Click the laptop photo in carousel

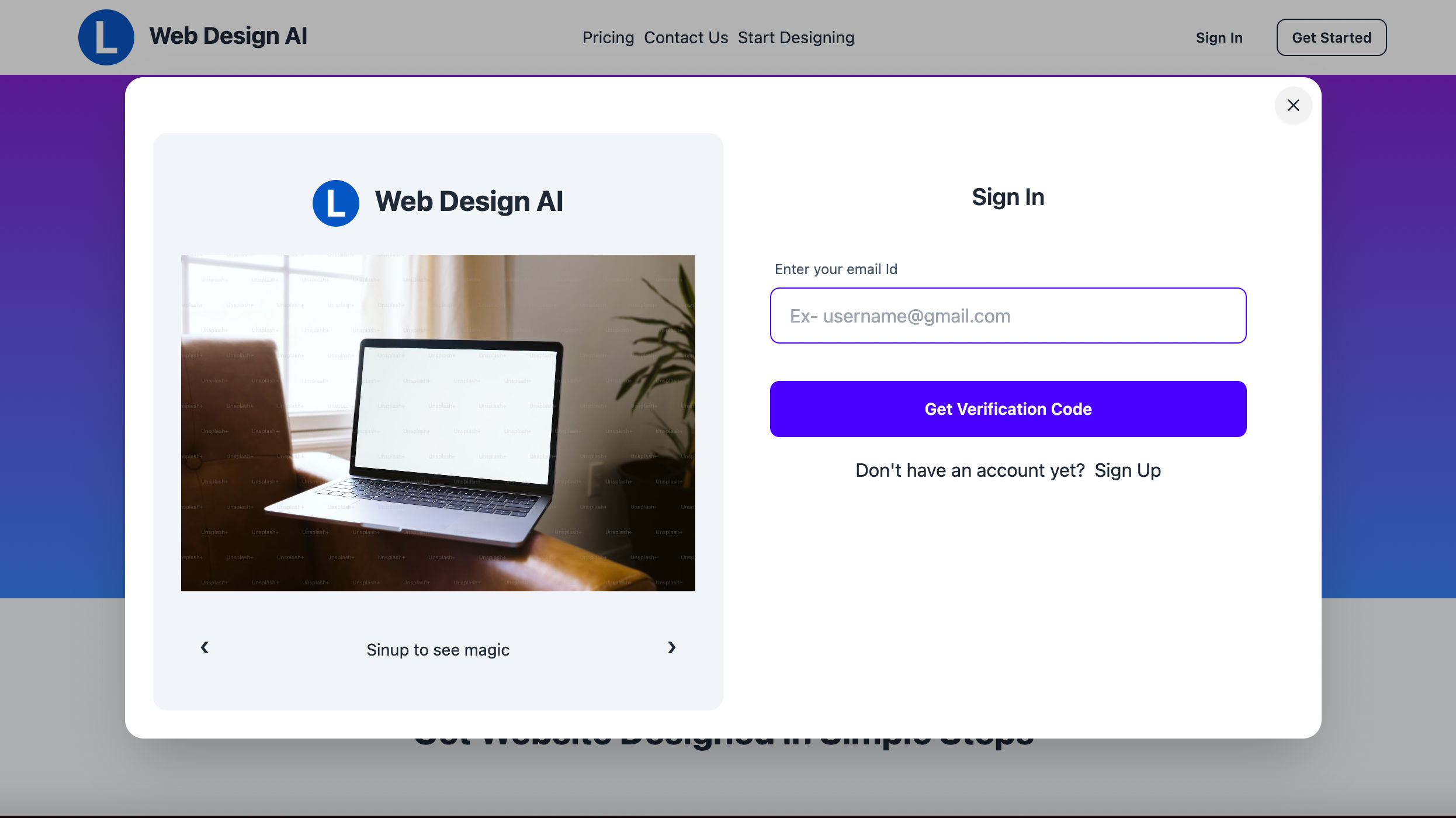438,423
